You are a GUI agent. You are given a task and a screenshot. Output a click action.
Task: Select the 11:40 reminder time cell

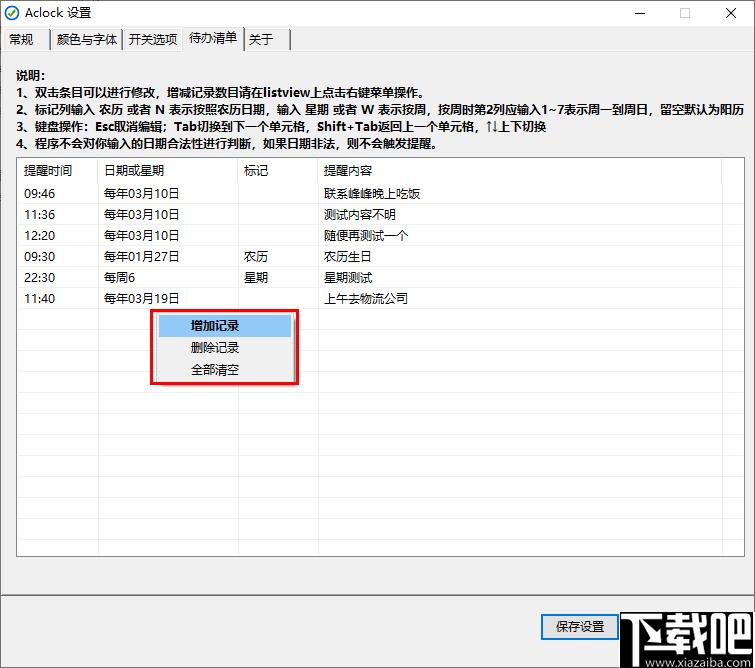(39, 299)
